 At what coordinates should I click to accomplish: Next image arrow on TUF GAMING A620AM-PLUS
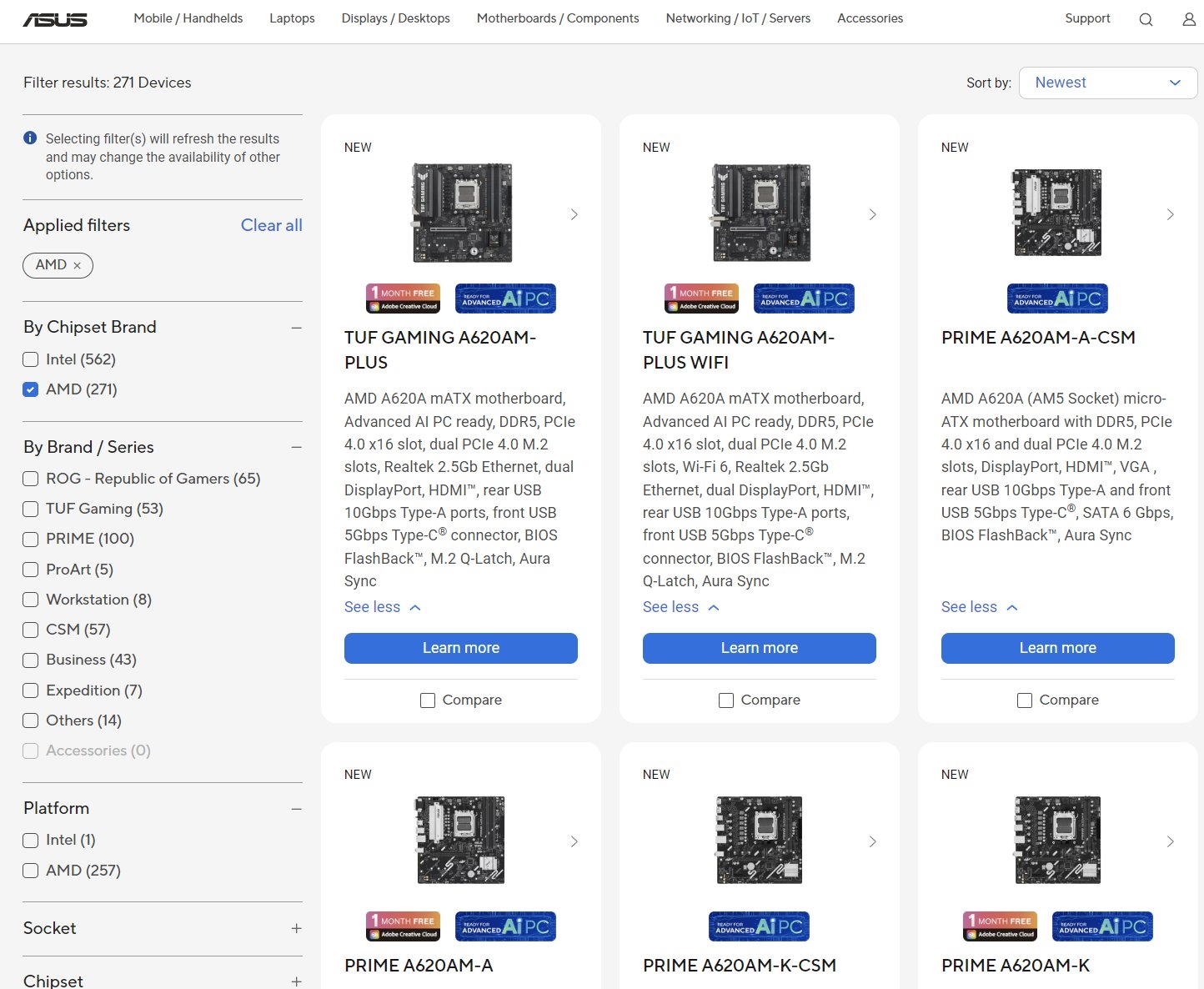[x=574, y=214]
